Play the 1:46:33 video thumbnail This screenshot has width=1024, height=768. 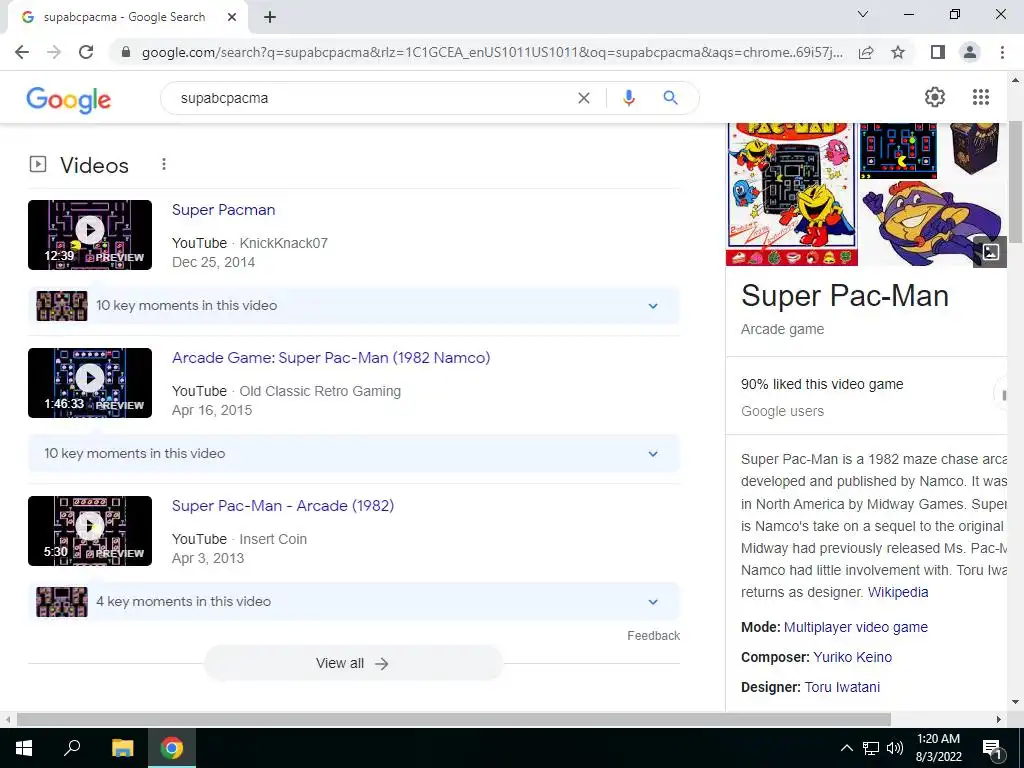(90, 383)
